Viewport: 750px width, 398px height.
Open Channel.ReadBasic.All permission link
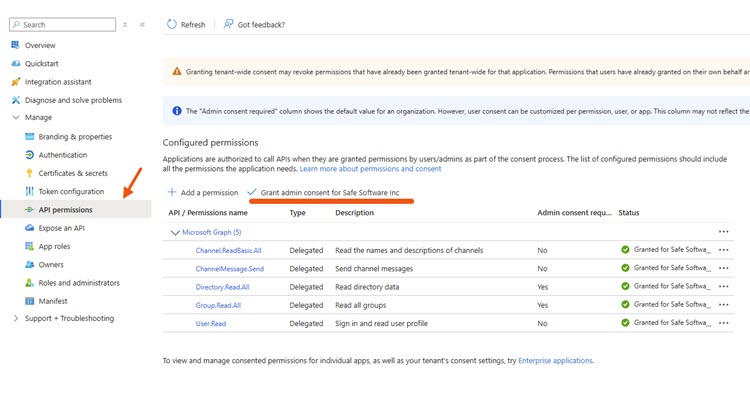click(228, 250)
